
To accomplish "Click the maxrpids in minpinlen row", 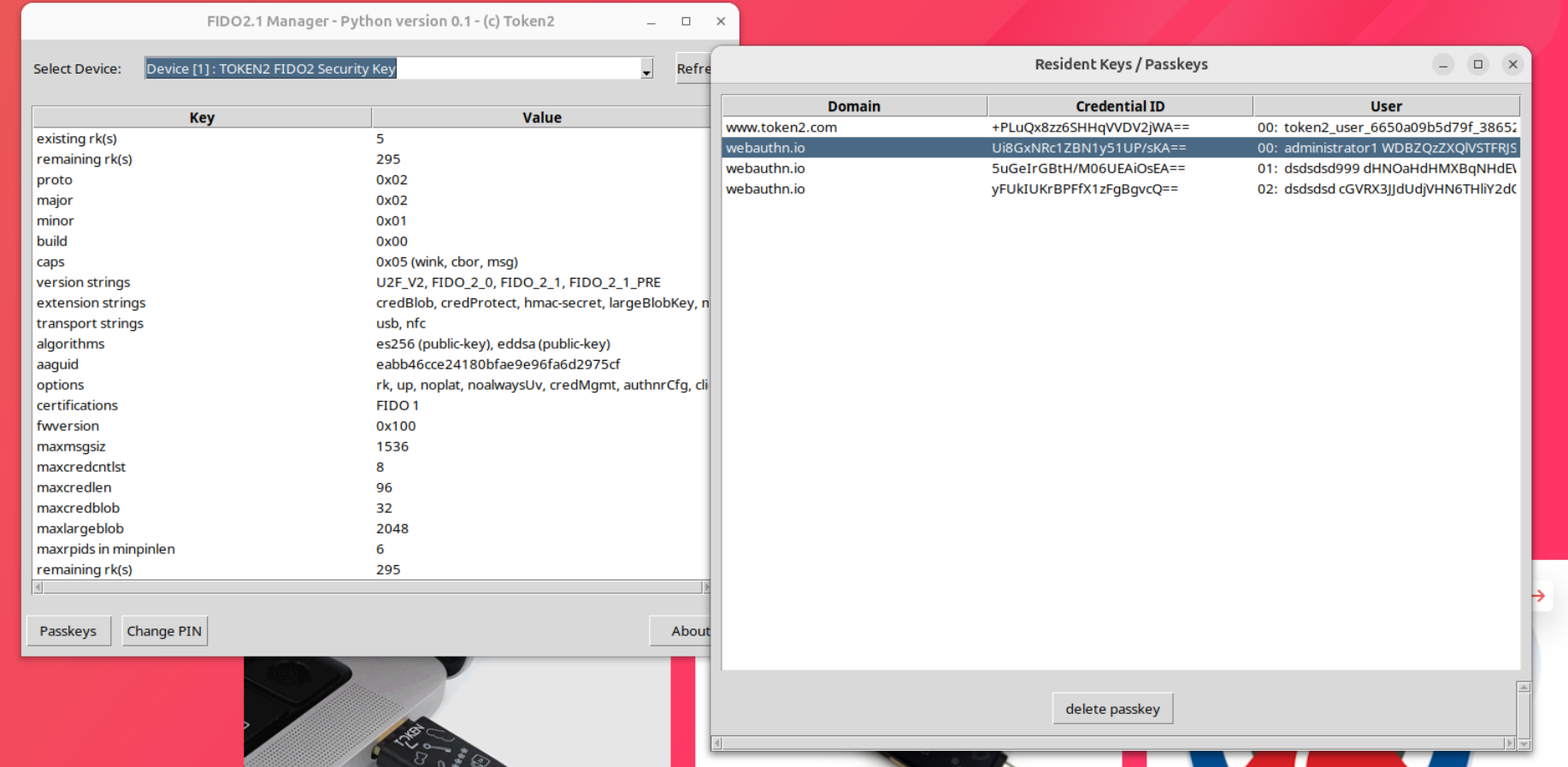I will pyautogui.click(x=372, y=549).
